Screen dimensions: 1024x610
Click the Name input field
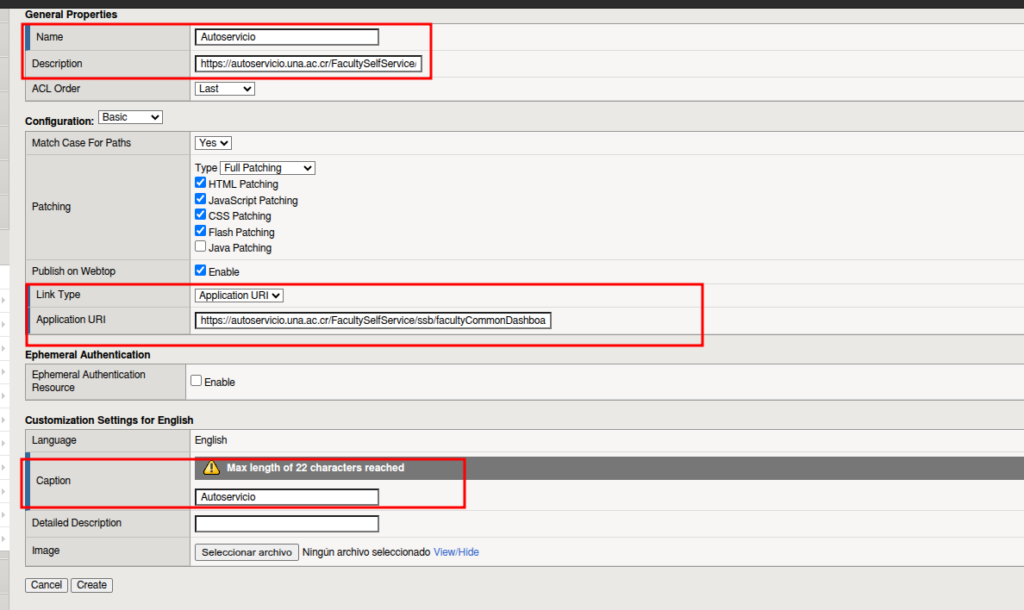287,38
